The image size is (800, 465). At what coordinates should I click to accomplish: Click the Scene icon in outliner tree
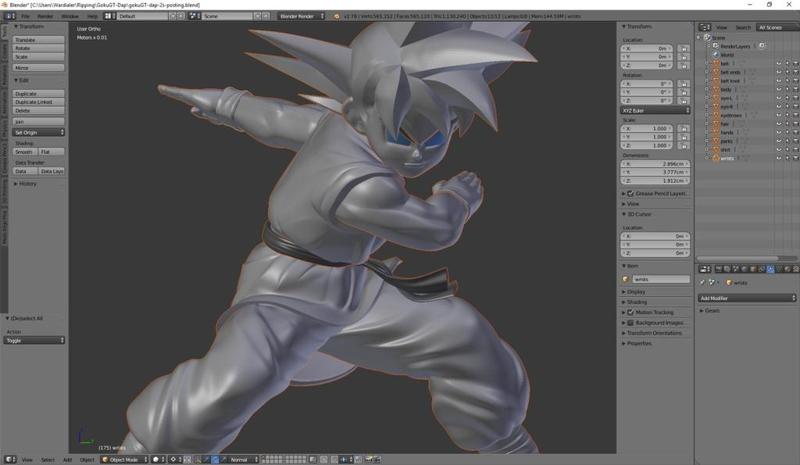click(707, 38)
